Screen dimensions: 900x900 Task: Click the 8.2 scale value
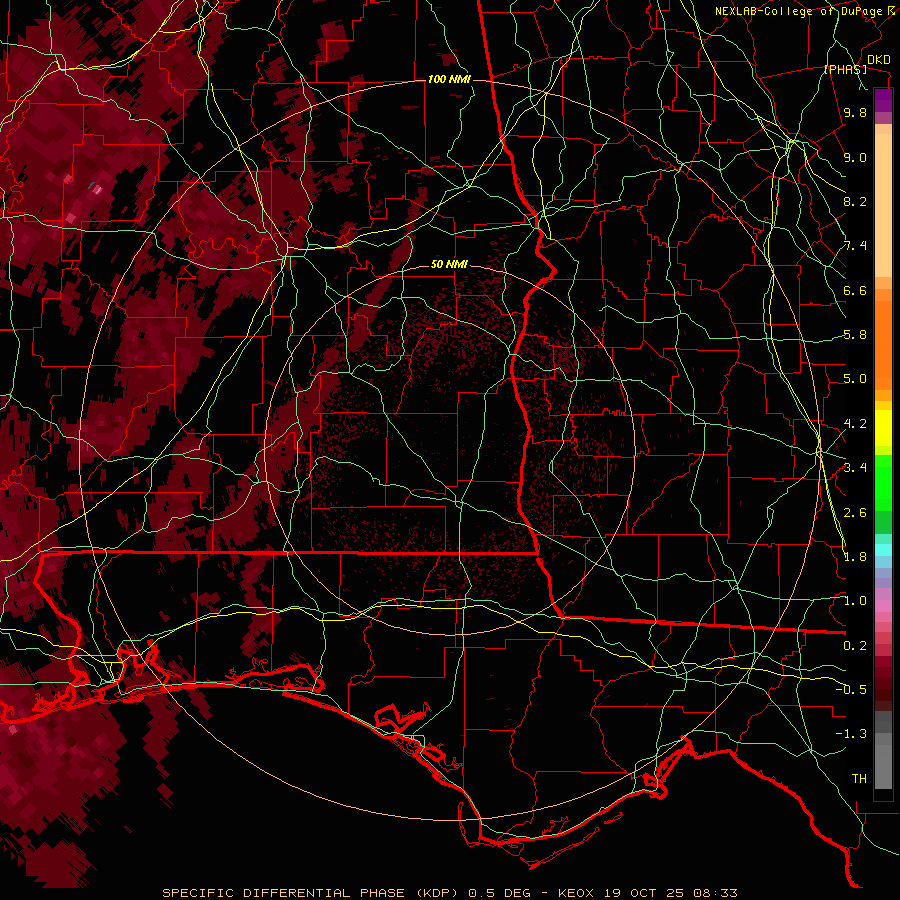click(855, 201)
